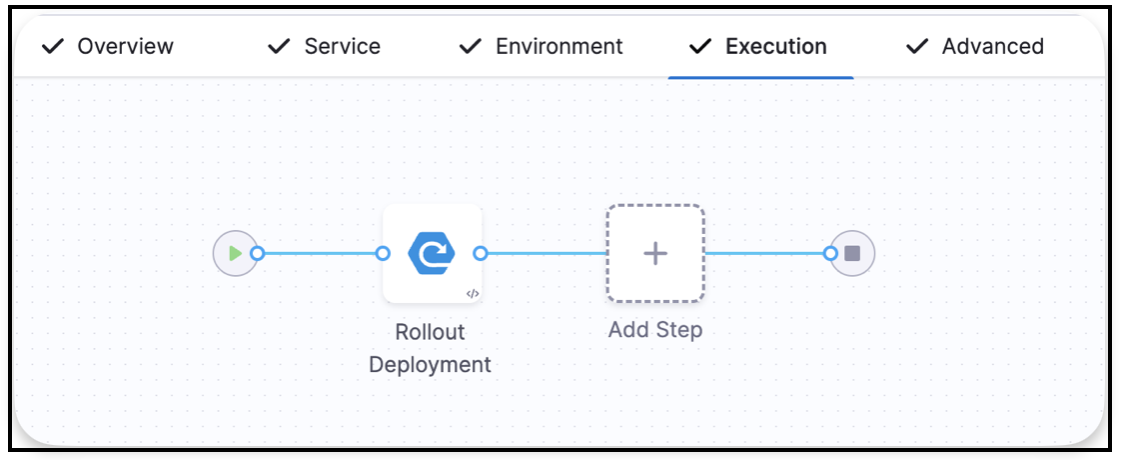Open the Service tab
Image resolution: width=1122 pixels, height=460 pixels.
point(342,47)
